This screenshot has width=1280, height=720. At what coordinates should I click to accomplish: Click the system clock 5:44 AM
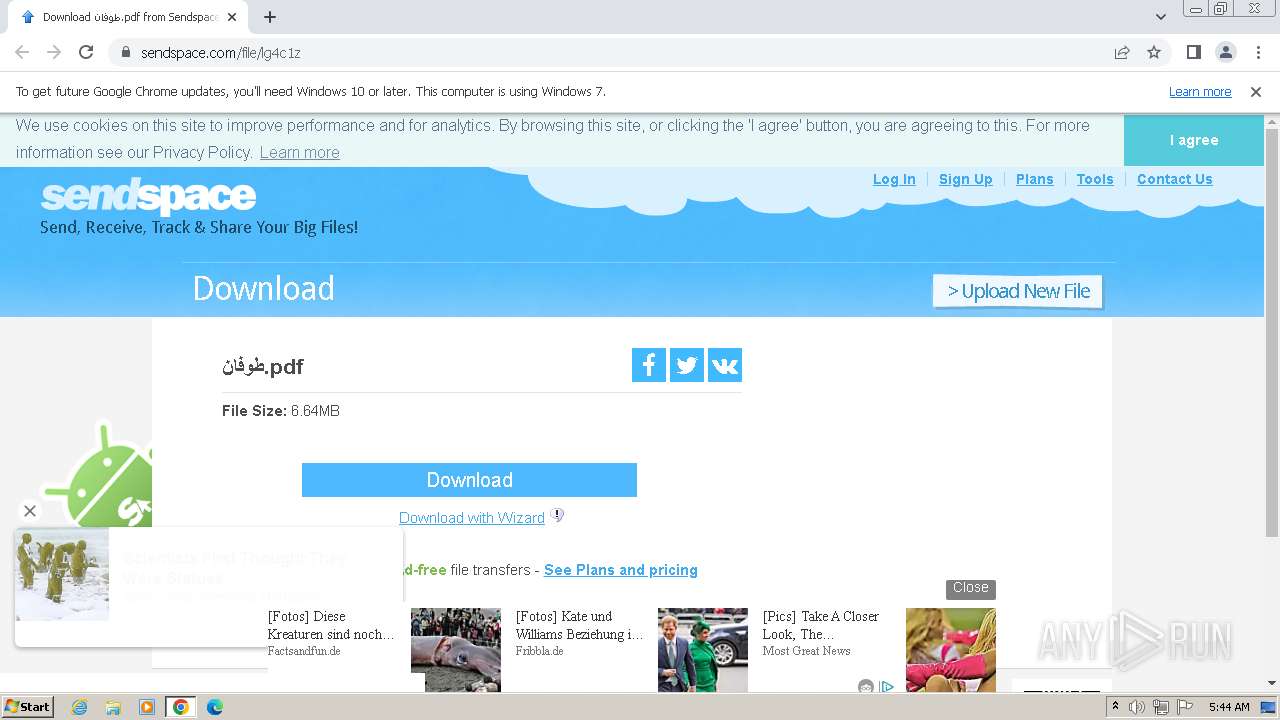click(1229, 707)
